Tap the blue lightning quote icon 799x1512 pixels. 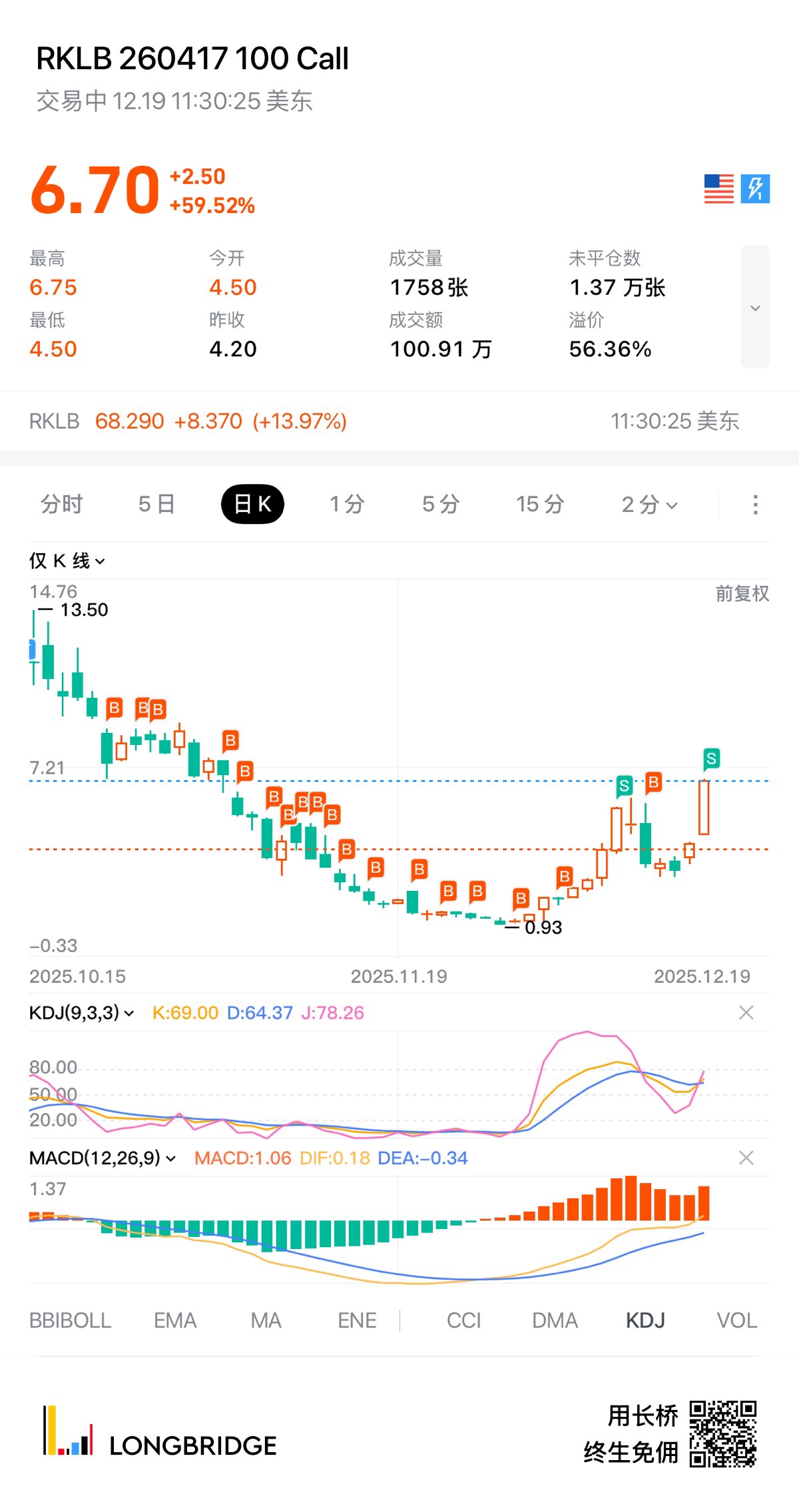pos(755,189)
